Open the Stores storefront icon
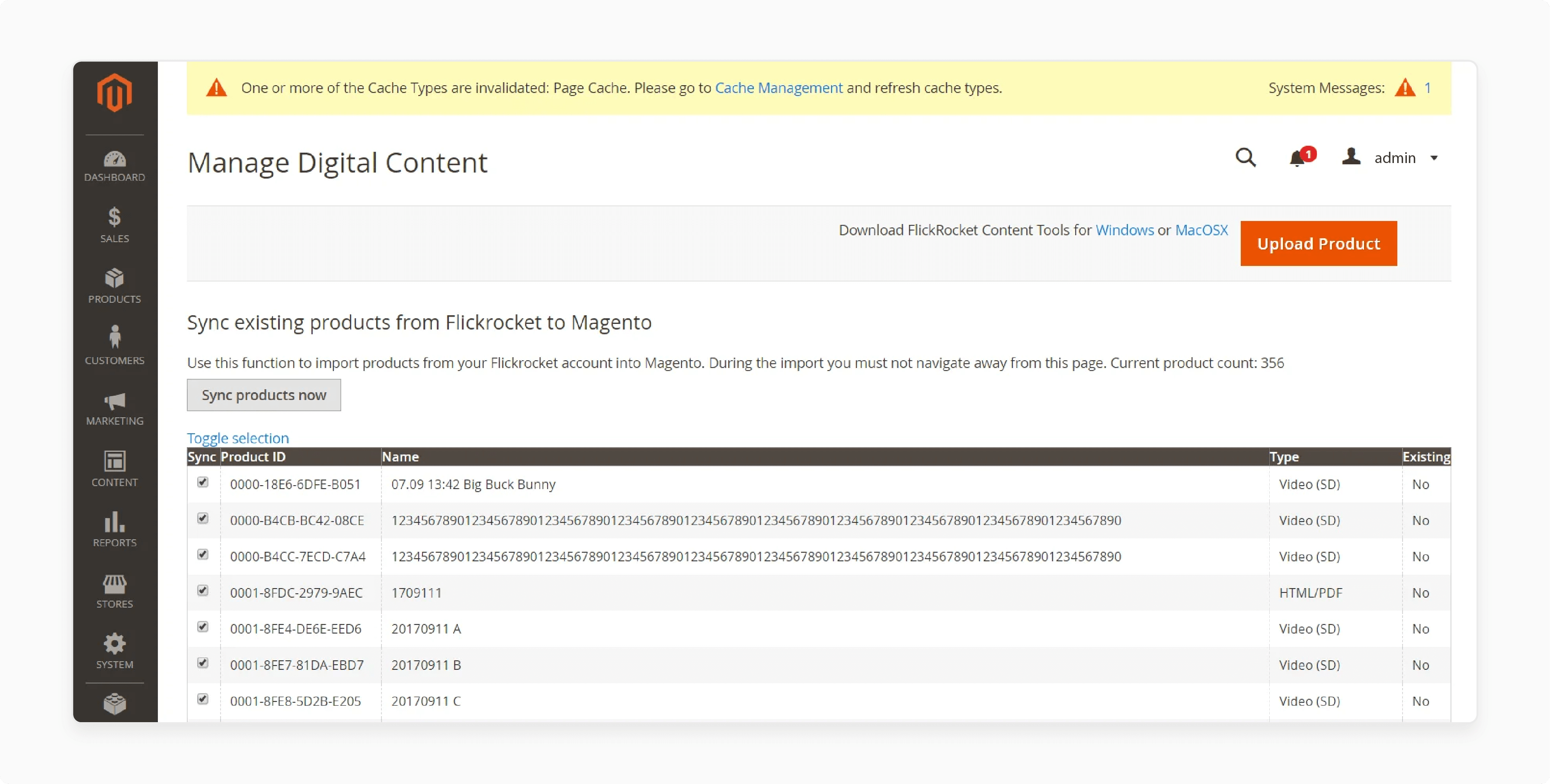Viewport: 1550px width, 784px height. tap(114, 584)
